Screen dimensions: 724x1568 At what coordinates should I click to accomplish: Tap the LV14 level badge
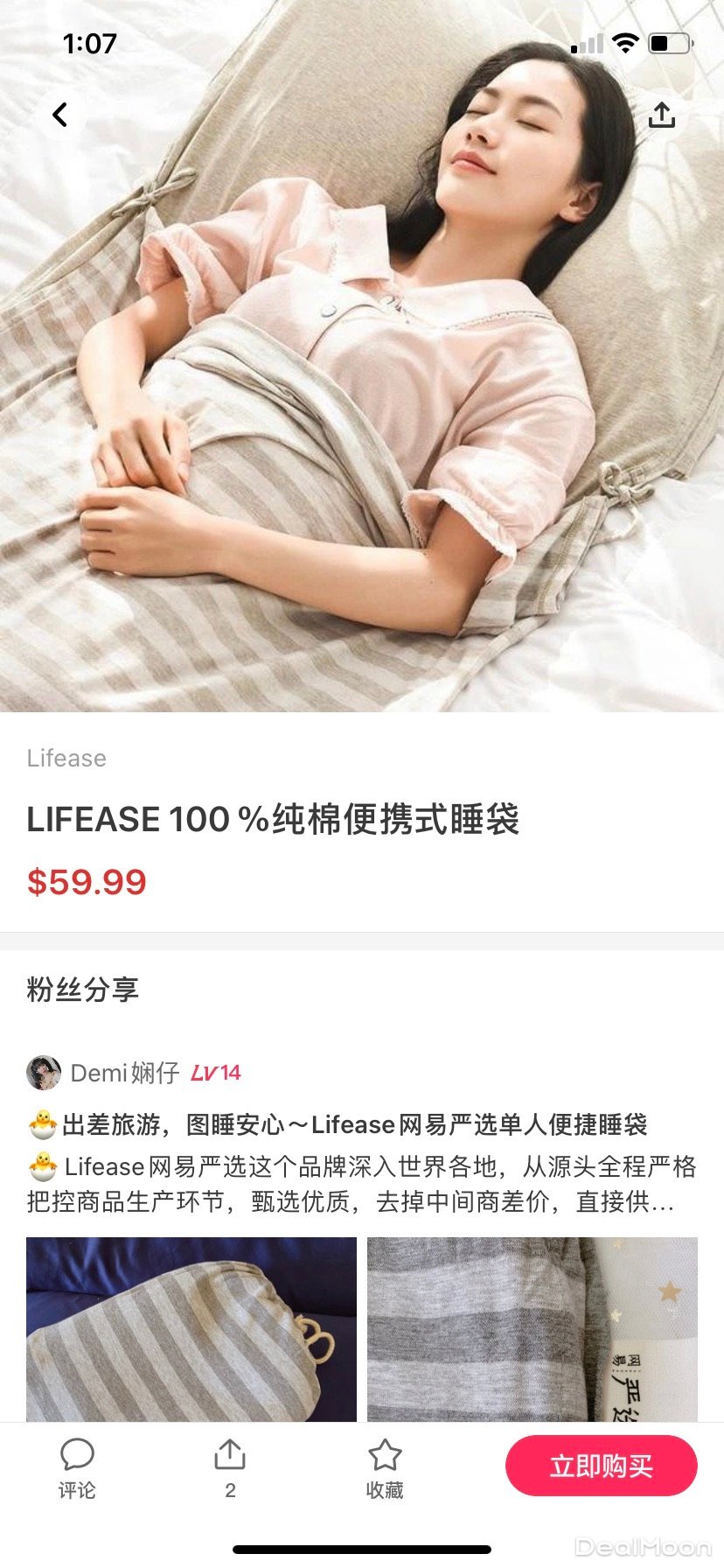click(x=216, y=1073)
